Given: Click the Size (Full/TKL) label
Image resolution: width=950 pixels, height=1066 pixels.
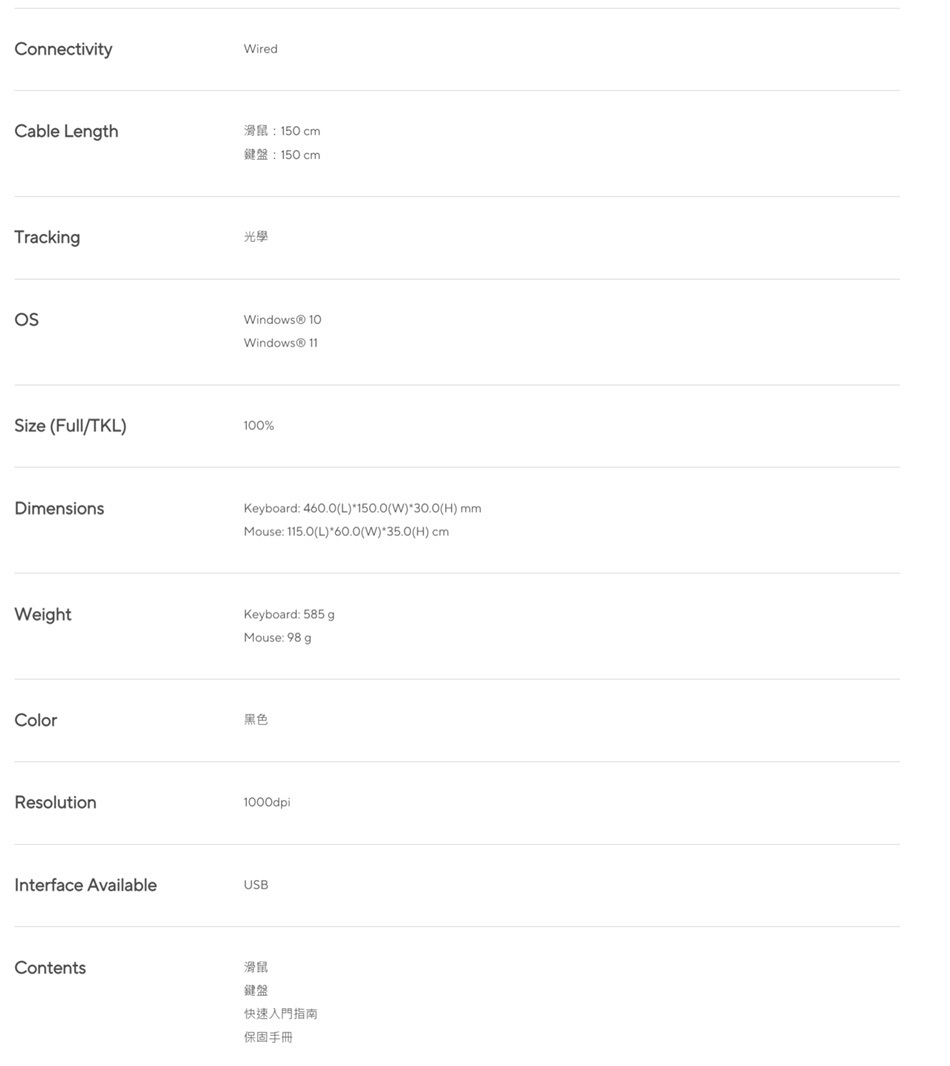Looking at the screenshot, I should 70,426.
